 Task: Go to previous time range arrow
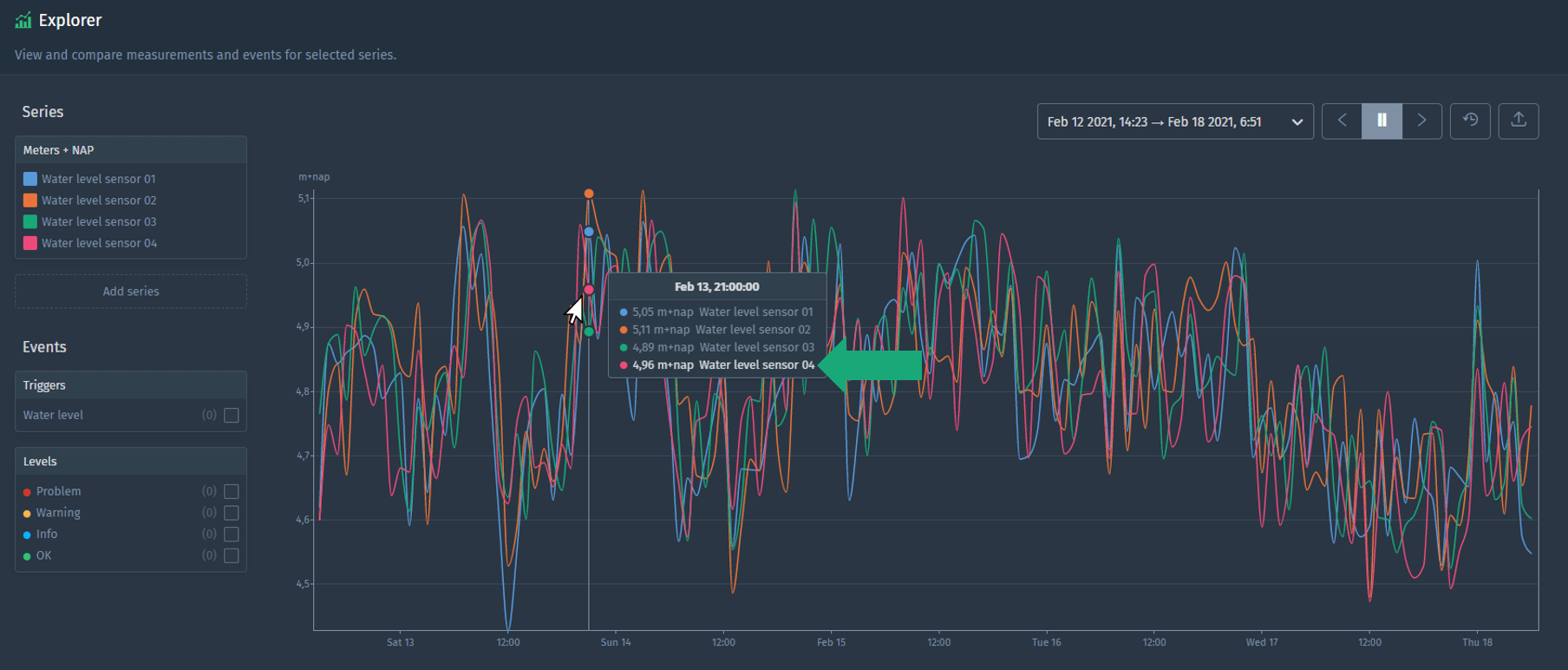pos(1342,121)
